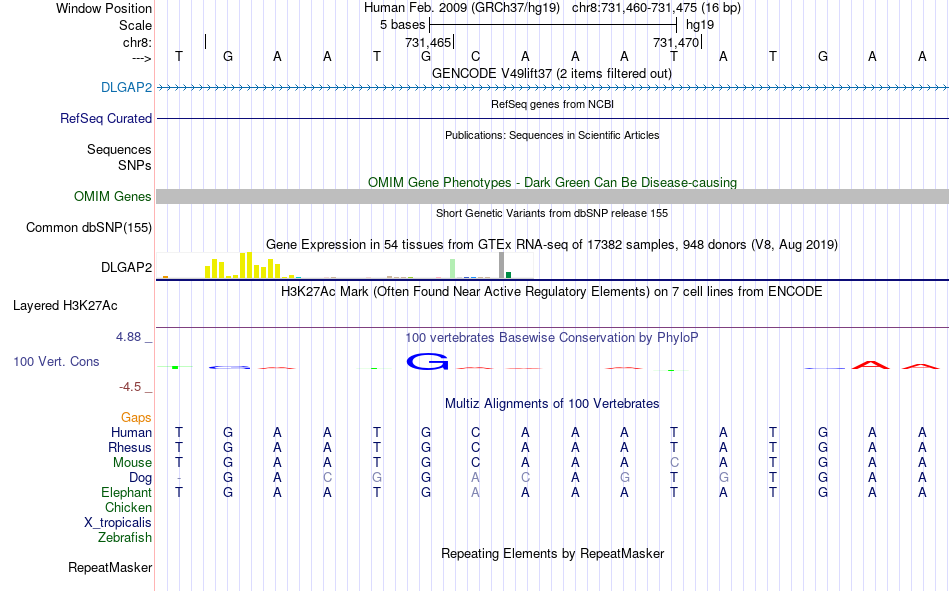Click the gray OMIM Genes bar
Screen dimensions: 950x591
tap(552, 196)
